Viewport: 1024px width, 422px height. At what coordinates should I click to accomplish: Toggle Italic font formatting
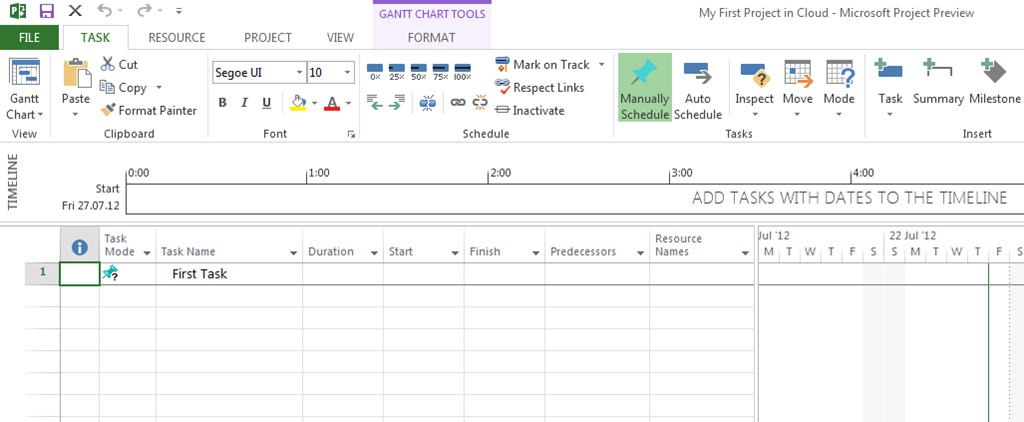(244, 103)
